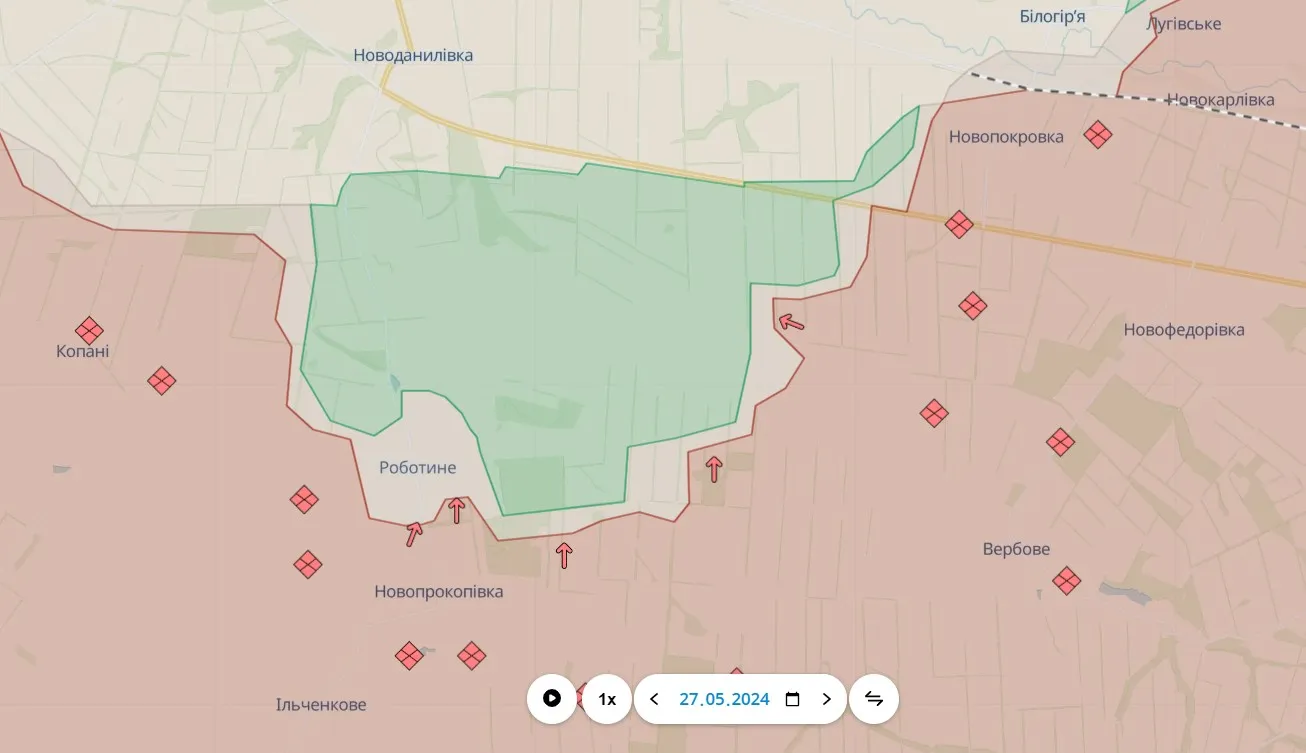Click the Новопрокопівка village label
Image resolution: width=1306 pixels, height=753 pixels.
(x=438, y=592)
